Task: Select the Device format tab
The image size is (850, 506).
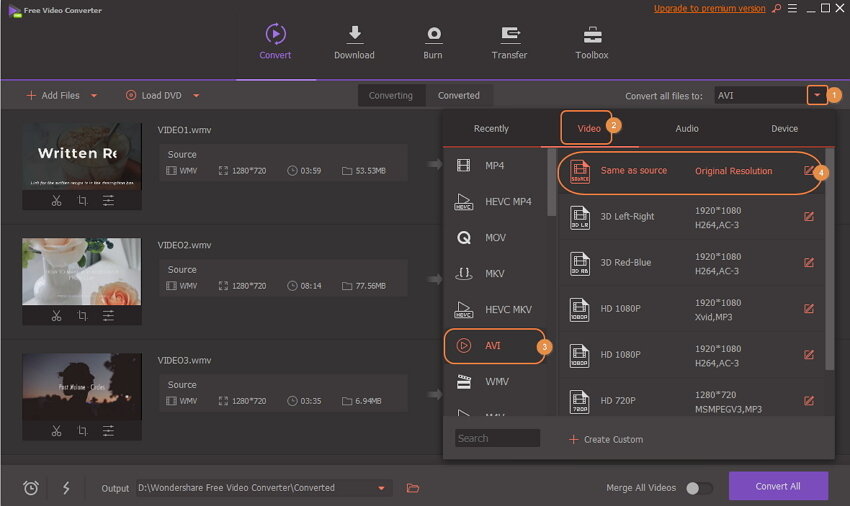Action: (784, 129)
